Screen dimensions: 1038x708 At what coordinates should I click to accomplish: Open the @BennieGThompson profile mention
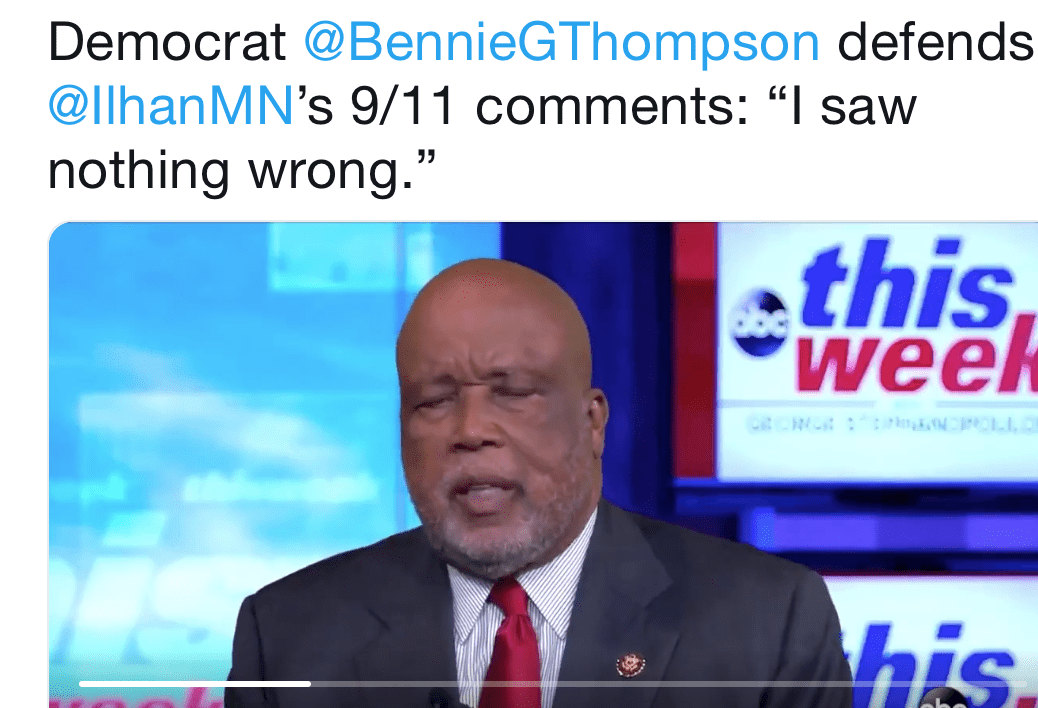pyautogui.click(x=561, y=42)
